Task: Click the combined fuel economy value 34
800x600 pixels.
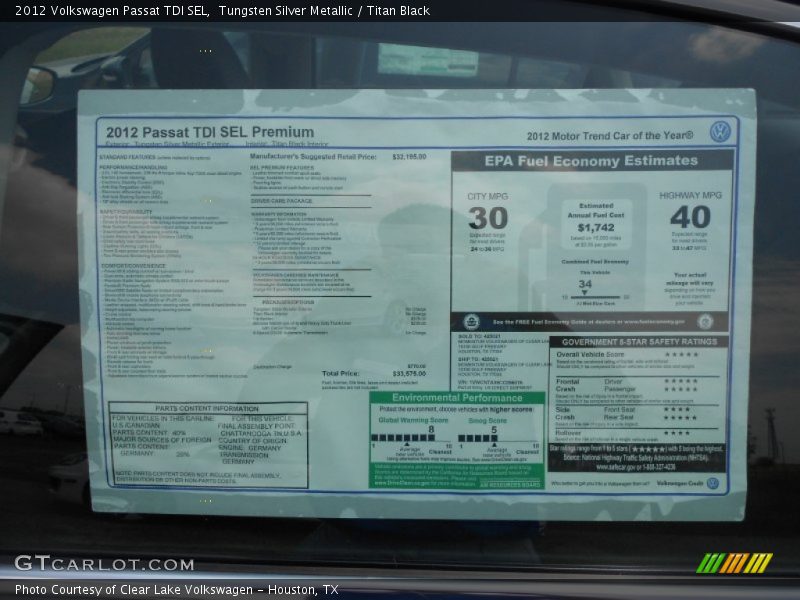Action: pyautogui.click(x=585, y=284)
